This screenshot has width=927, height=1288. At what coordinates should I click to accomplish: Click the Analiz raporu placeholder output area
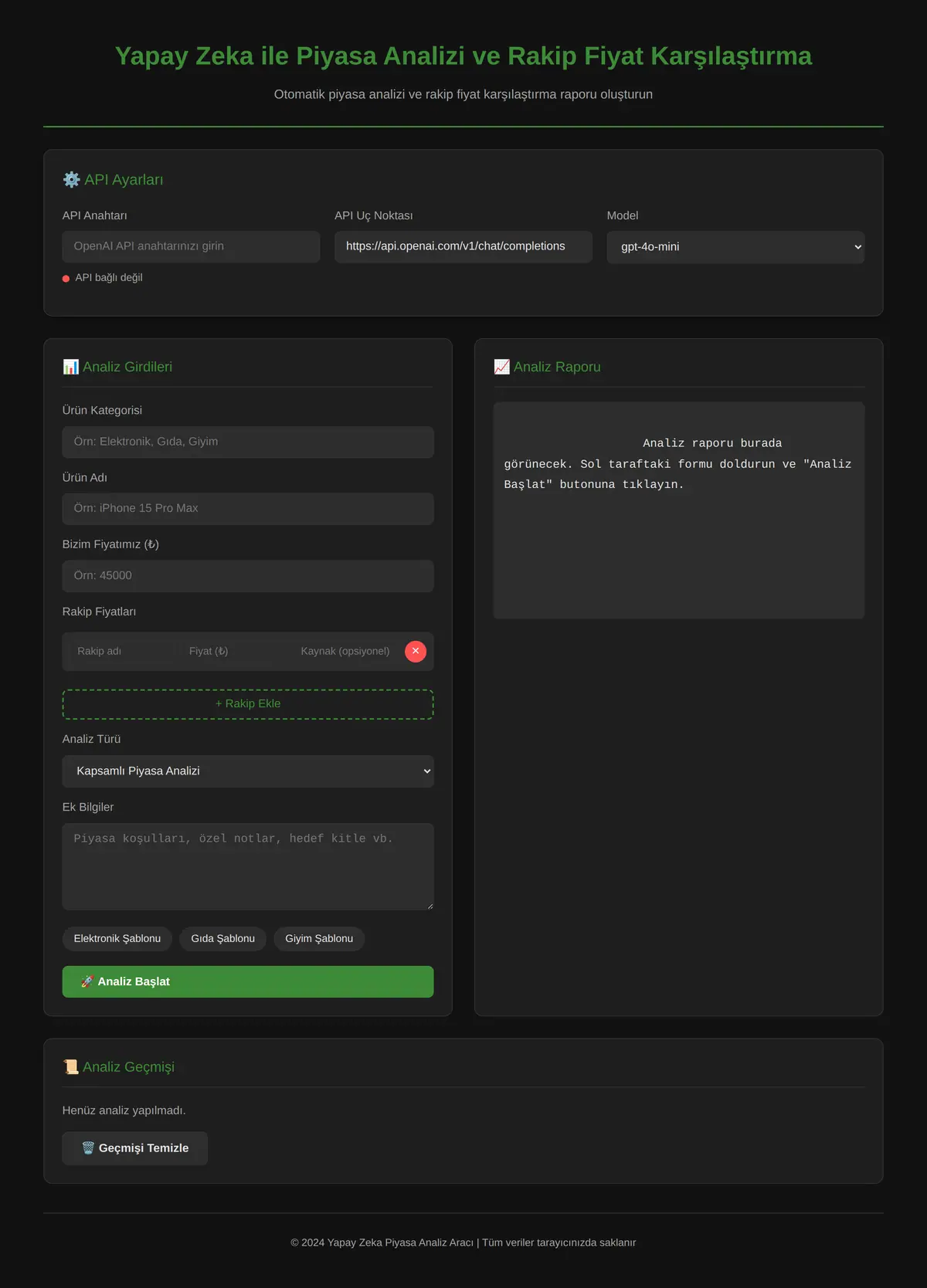pyautogui.click(x=679, y=510)
